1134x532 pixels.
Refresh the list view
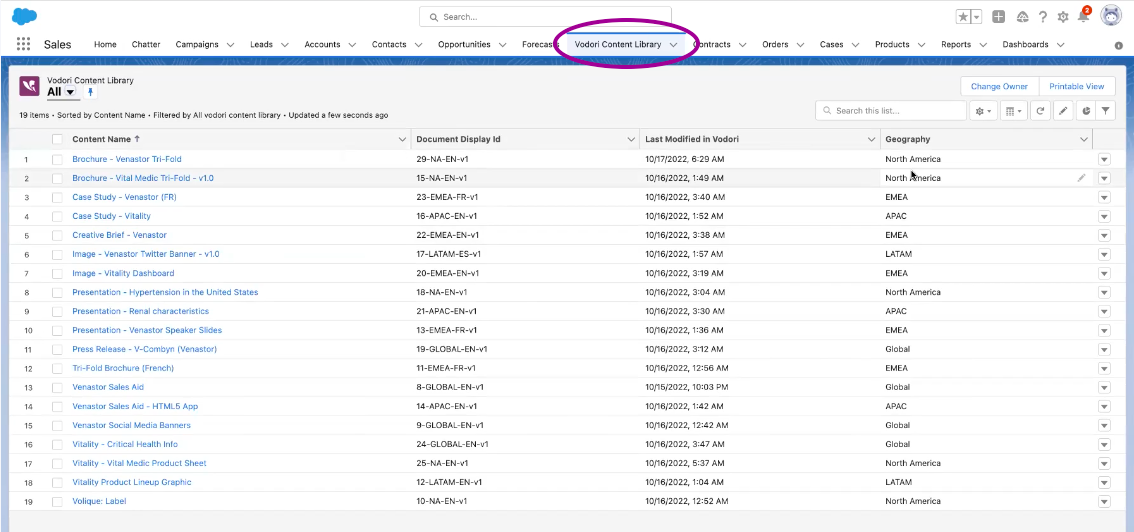[x=1040, y=111]
